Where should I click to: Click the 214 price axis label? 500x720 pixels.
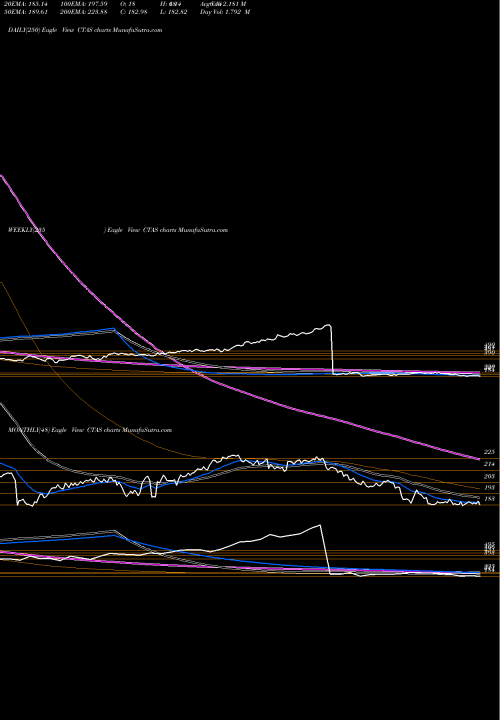[489, 464]
